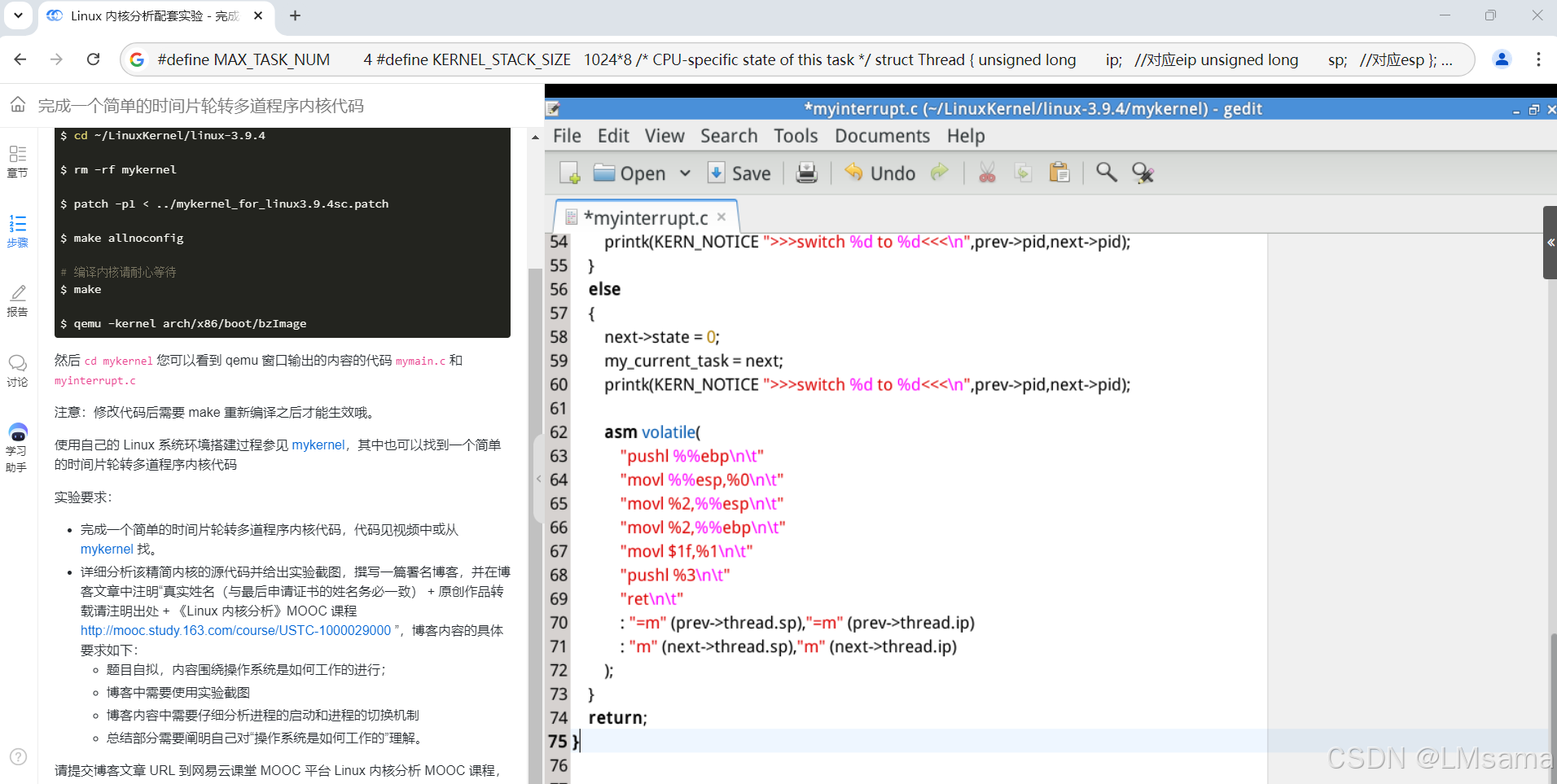Image resolution: width=1557 pixels, height=784 pixels.
Task: Undo the last edit in gedit
Action: pos(880,173)
